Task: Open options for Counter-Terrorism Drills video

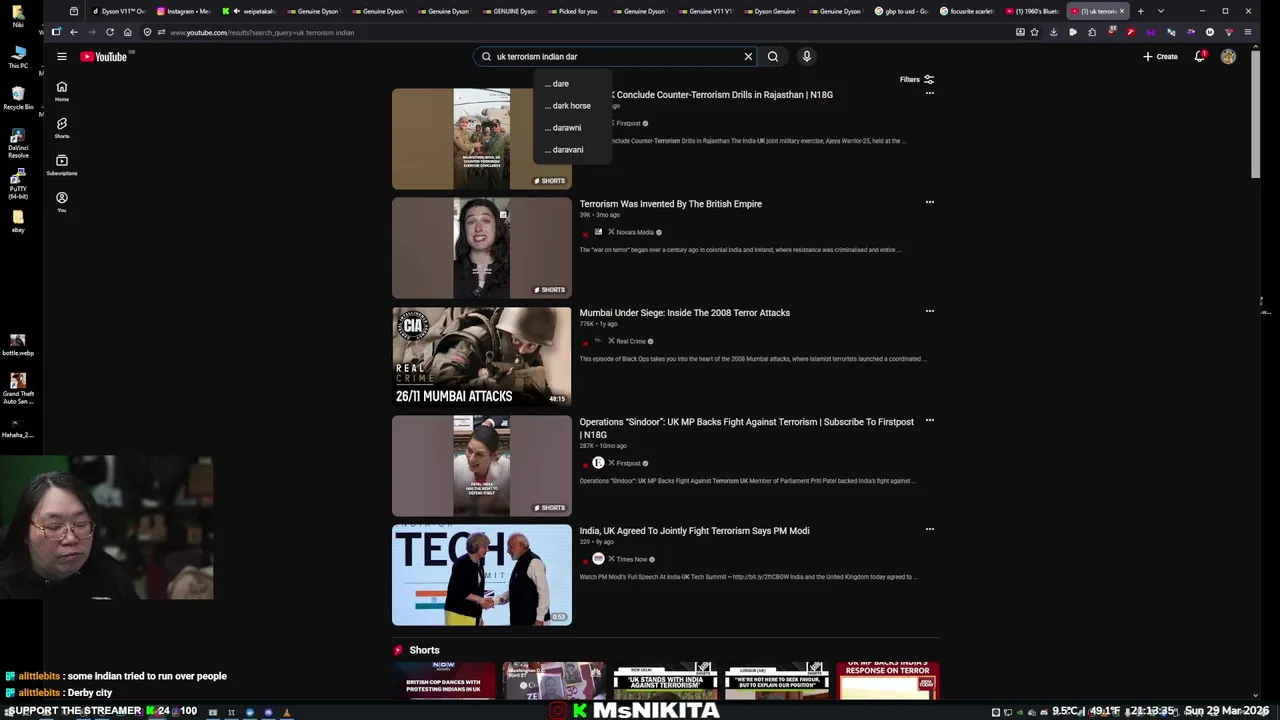Action: click(x=930, y=93)
